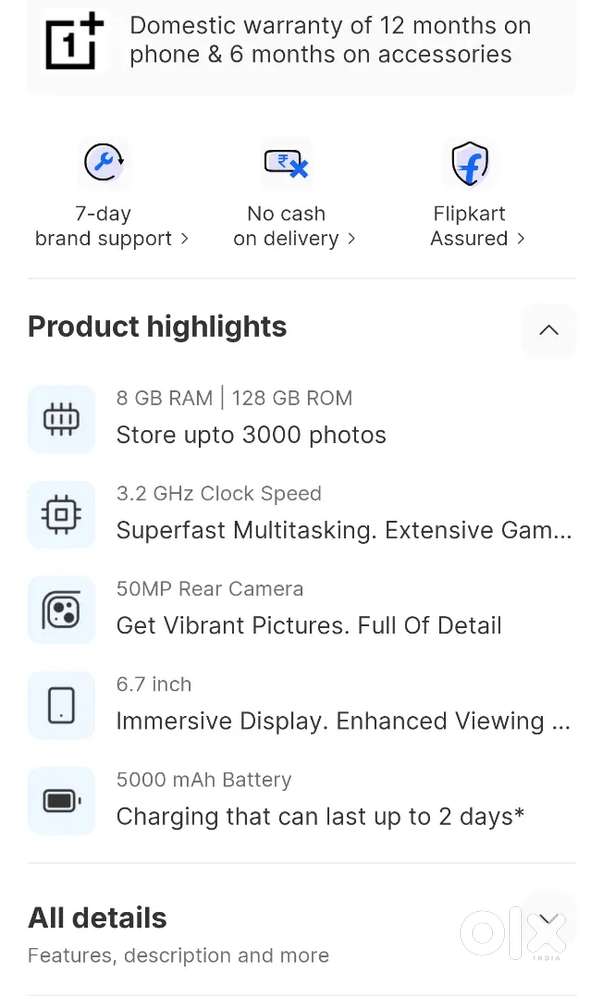The height and width of the screenshot is (999, 603).
Task: Open No cash on delivery info
Action: pos(294,227)
